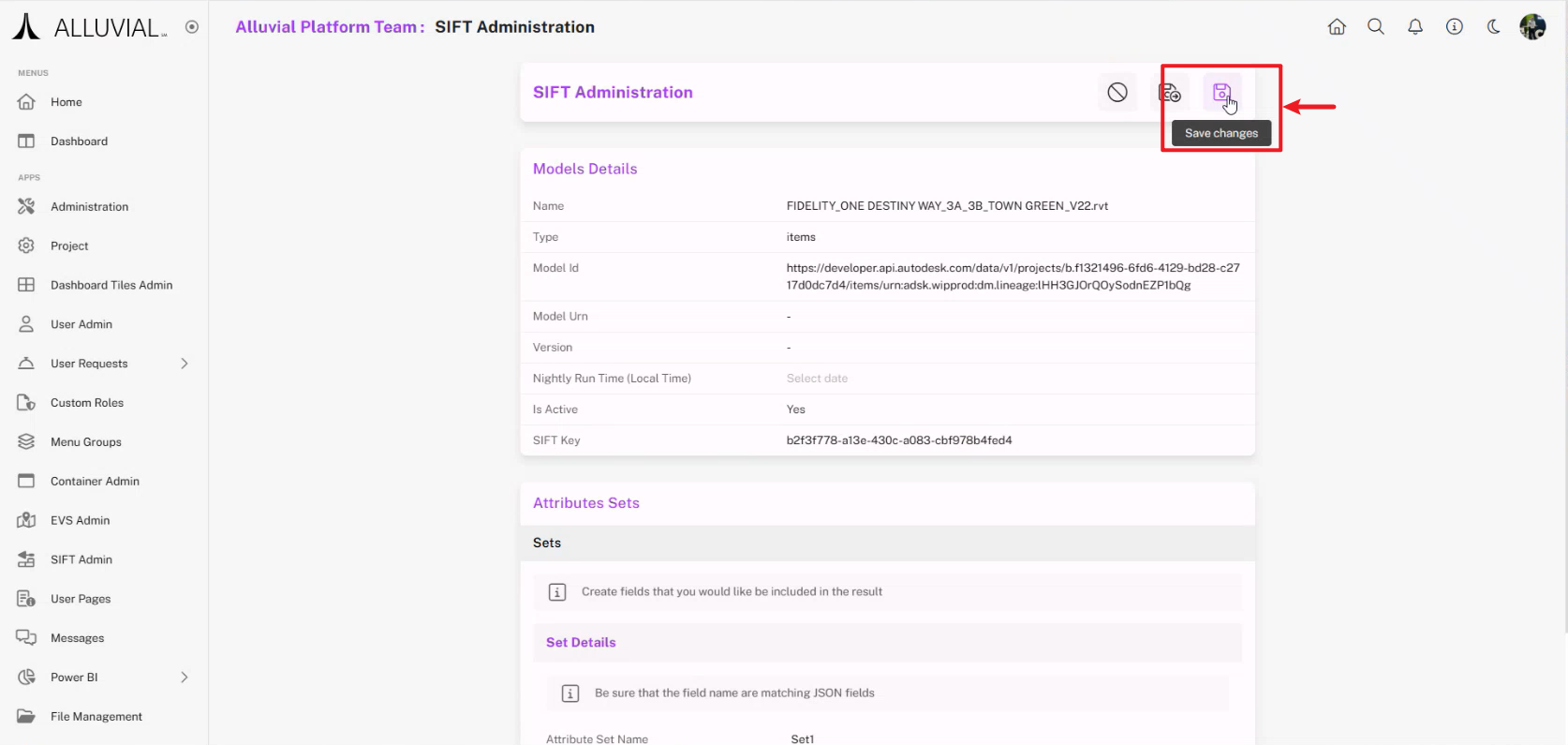1568x745 pixels.
Task: Open the home icon in top bar
Action: (x=1337, y=27)
